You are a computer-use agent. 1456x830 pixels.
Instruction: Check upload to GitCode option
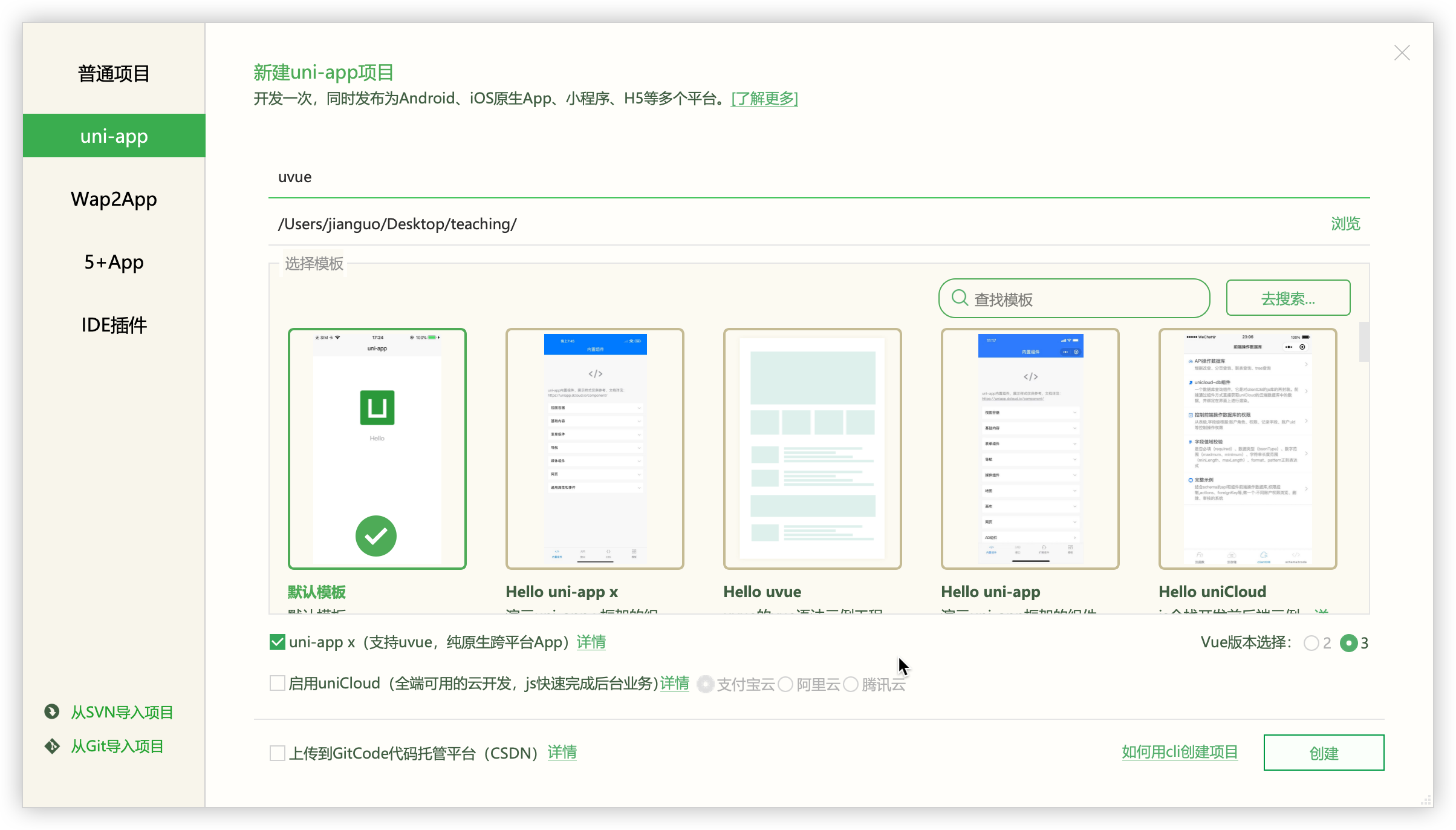278,753
